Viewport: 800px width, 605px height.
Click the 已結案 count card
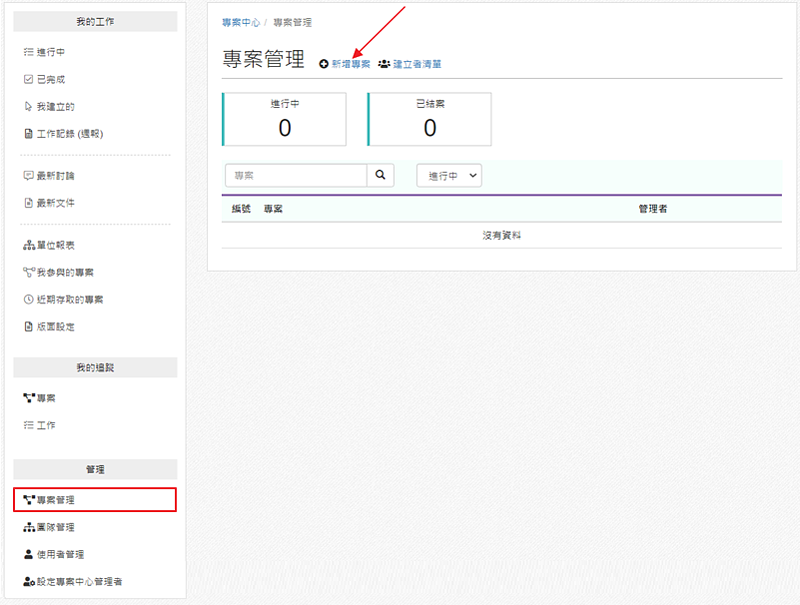(x=429, y=119)
